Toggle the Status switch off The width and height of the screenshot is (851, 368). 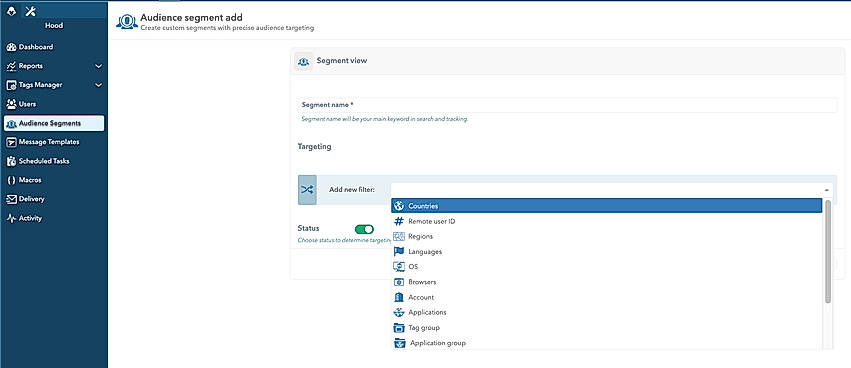click(x=364, y=230)
